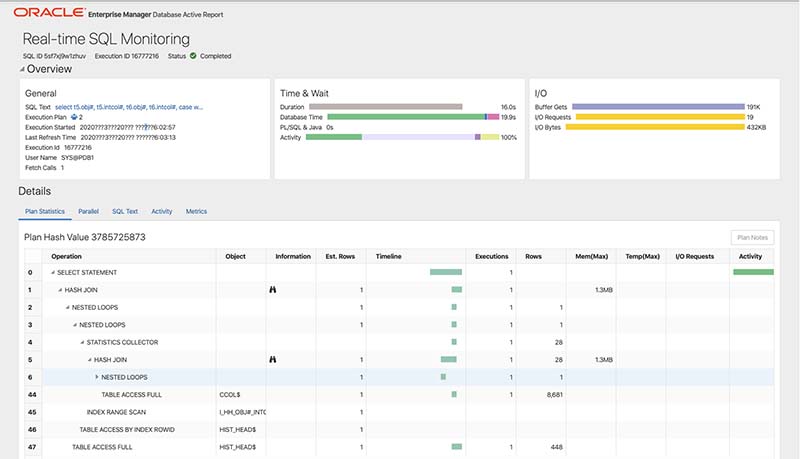Open the SQL Text select statement link
This screenshot has width=800, height=459.
point(129,107)
